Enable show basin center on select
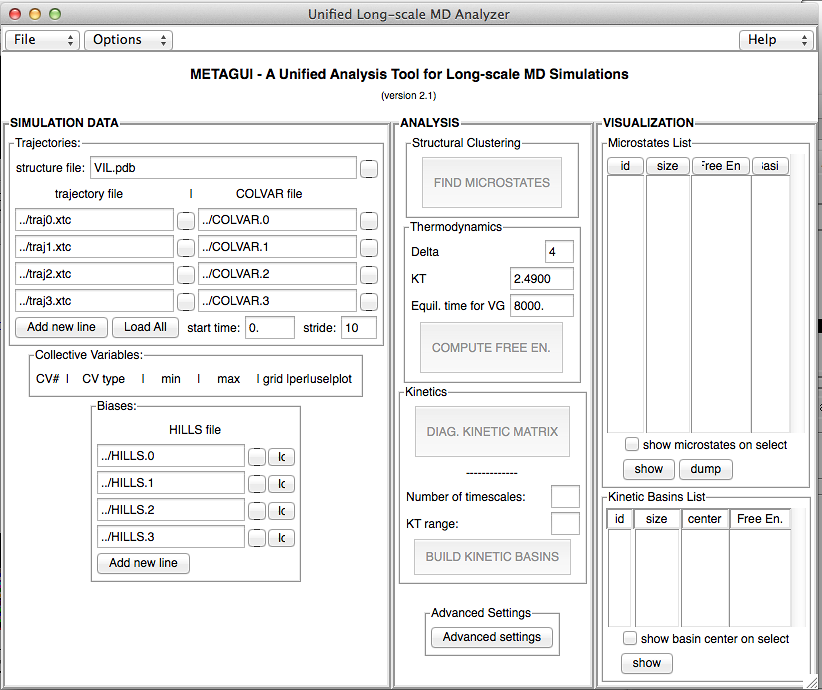 [x=630, y=638]
